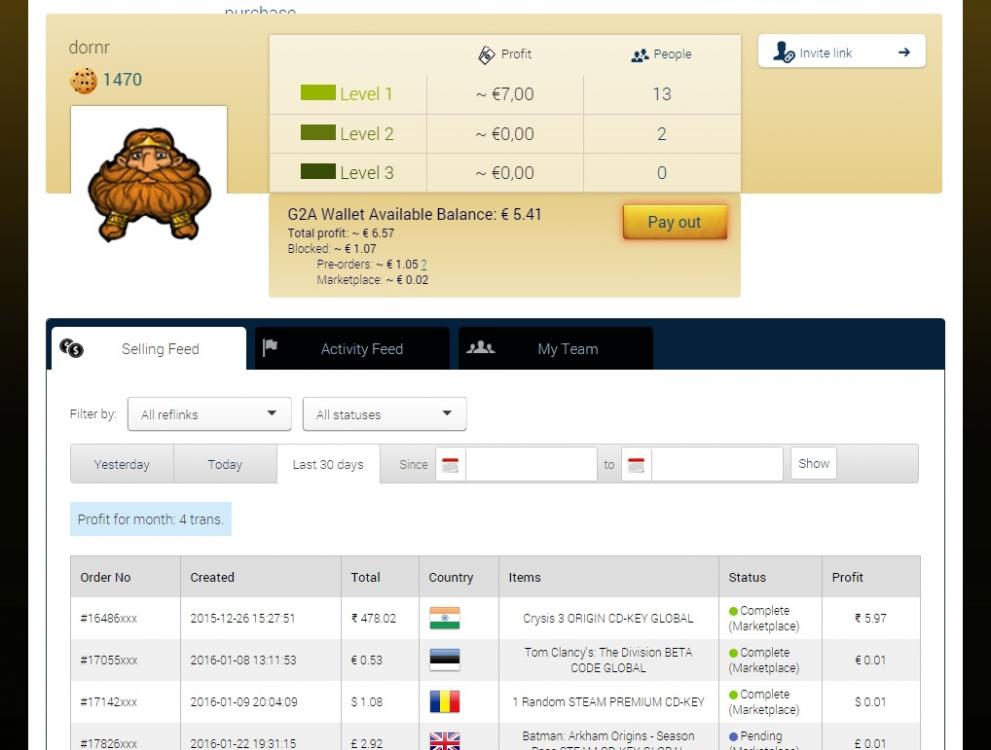
Task: Open the Activity Feed tab
Action: point(351,349)
